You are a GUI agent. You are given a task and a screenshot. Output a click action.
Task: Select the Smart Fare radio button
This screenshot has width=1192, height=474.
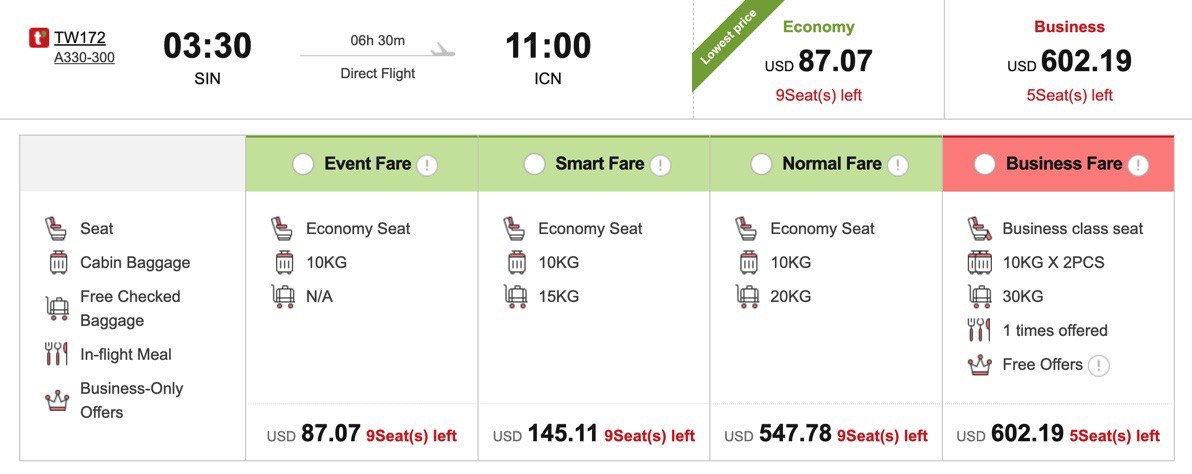[x=535, y=164]
